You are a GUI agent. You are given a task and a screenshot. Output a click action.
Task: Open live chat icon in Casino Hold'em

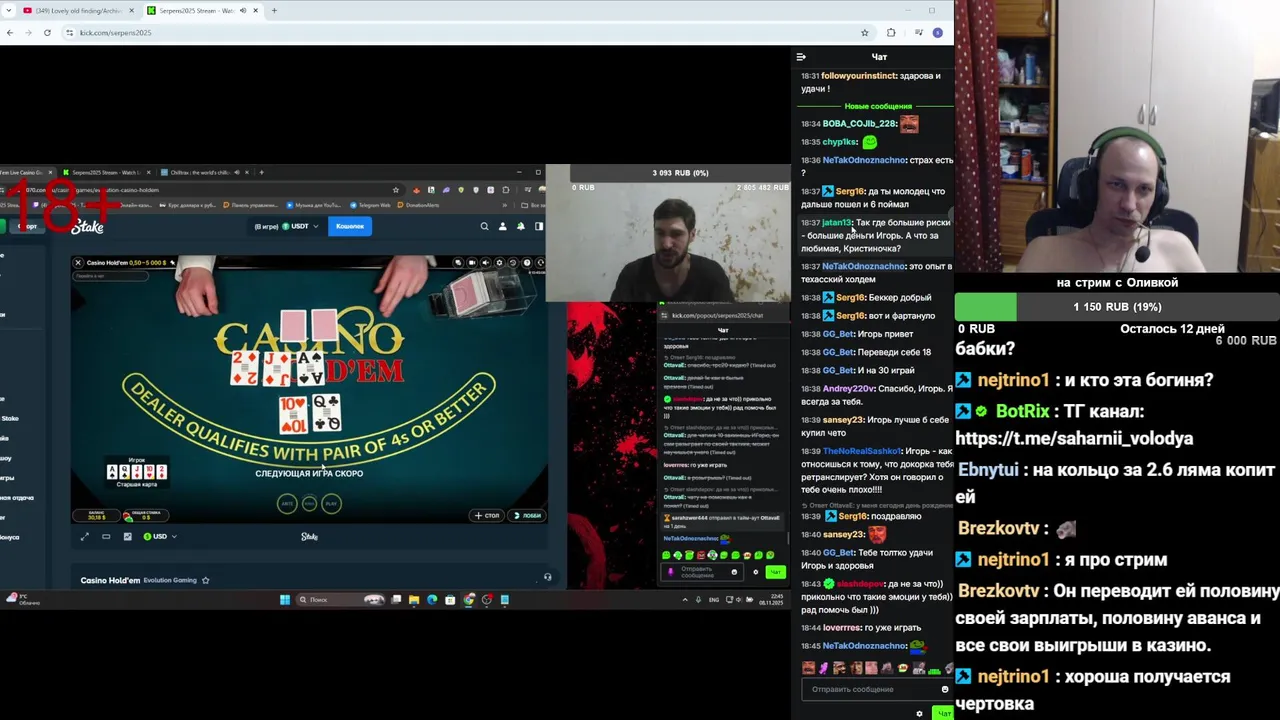point(458,263)
